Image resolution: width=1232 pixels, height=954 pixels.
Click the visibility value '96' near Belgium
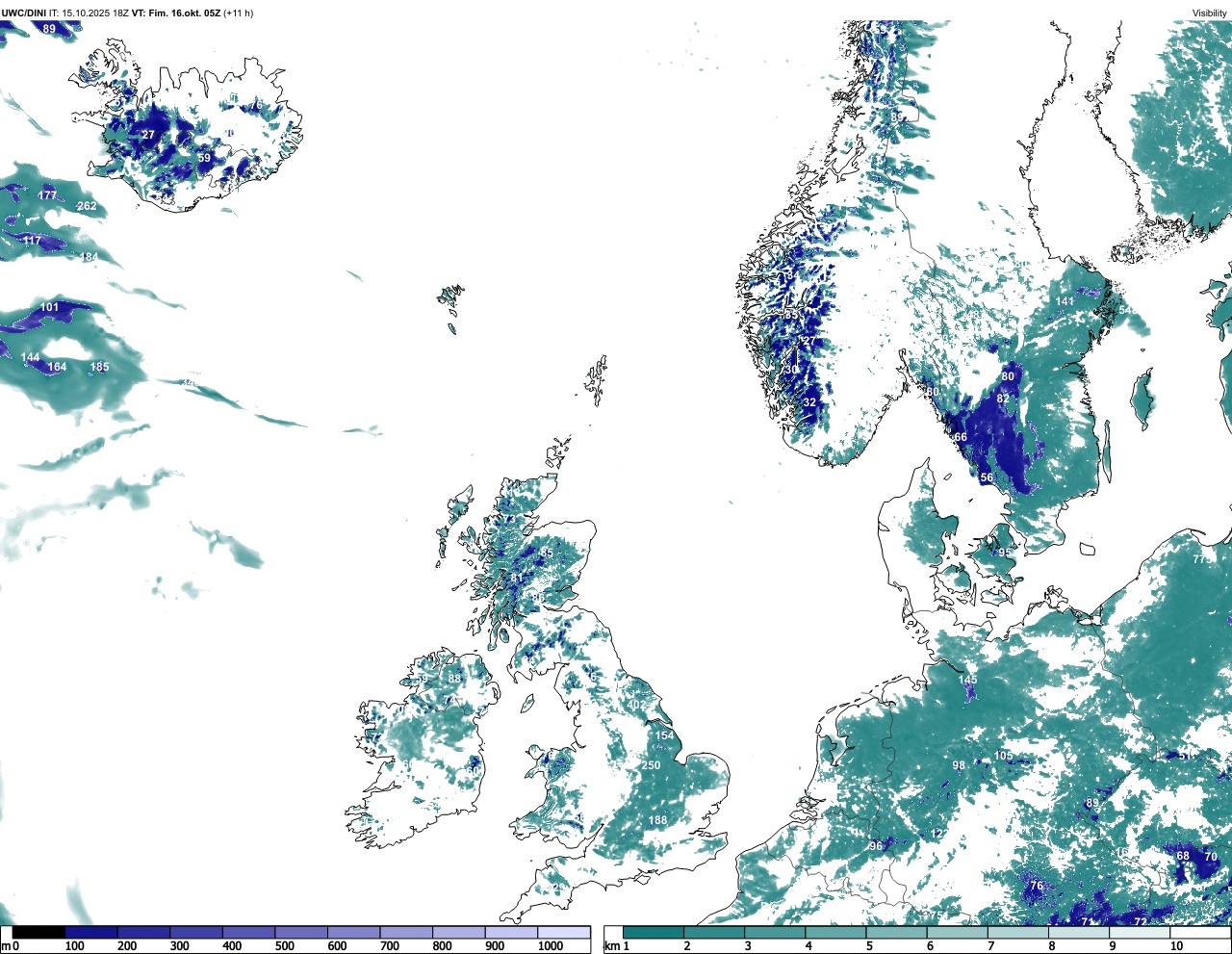[x=876, y=846]
